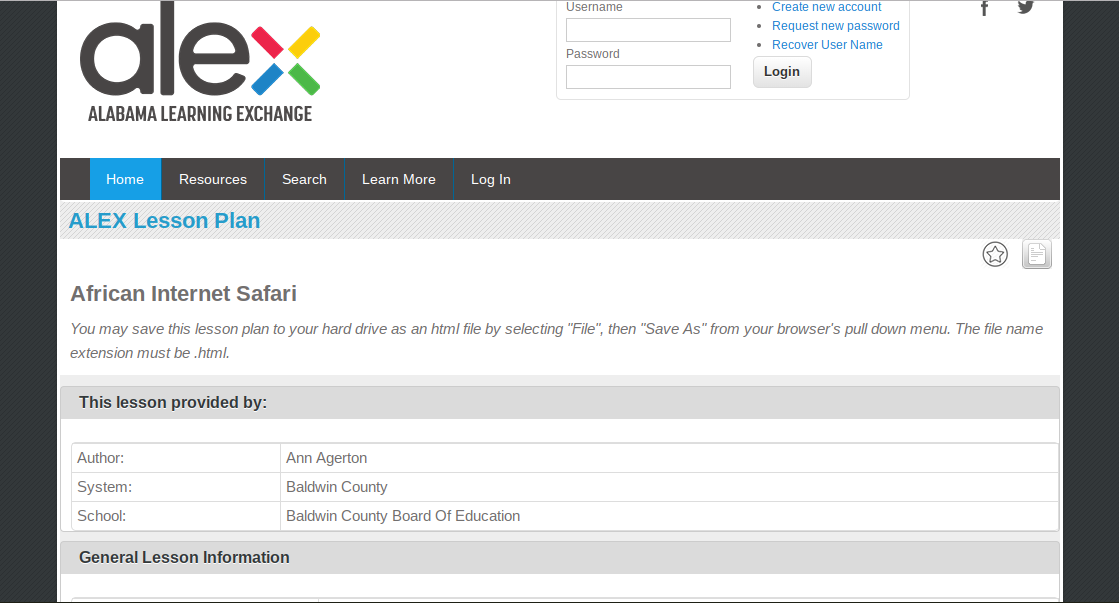Click Recover User Name link
The image size is (1119, 603).
pos(827,45)
